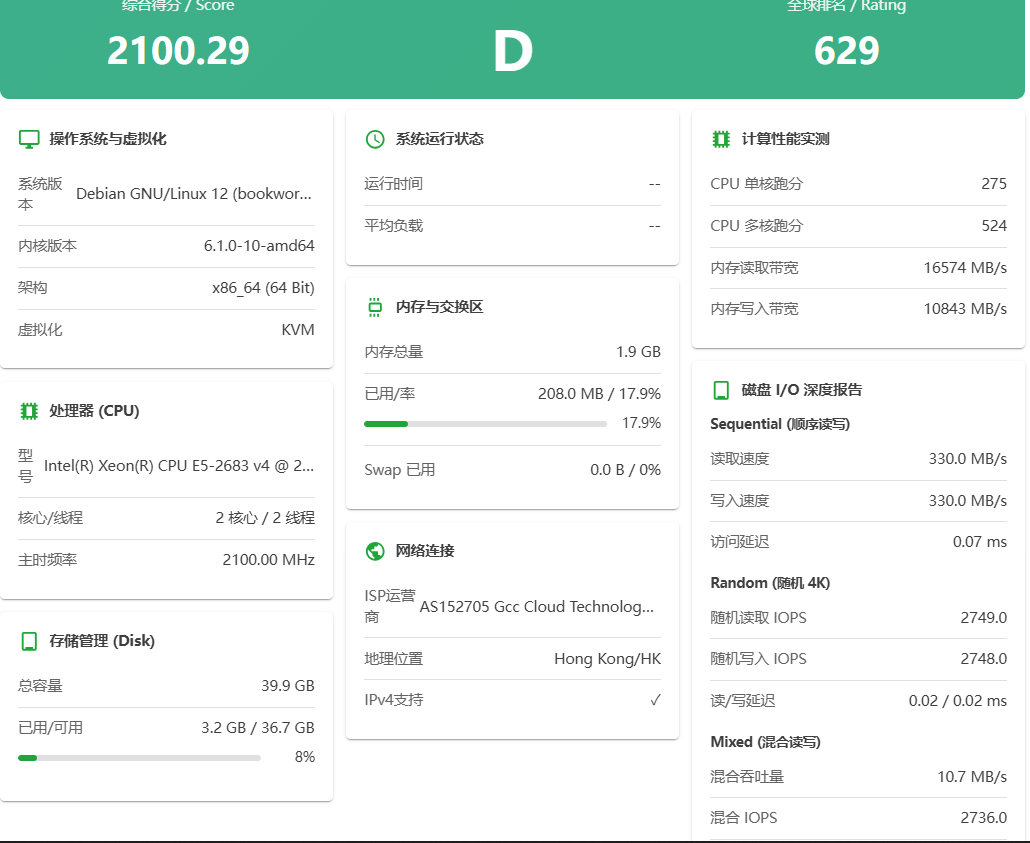Viewport: 1030px width, 843px height.
Task: Click the disk icon beside 磁盘 I/O 深度报告
Action: 721,390
